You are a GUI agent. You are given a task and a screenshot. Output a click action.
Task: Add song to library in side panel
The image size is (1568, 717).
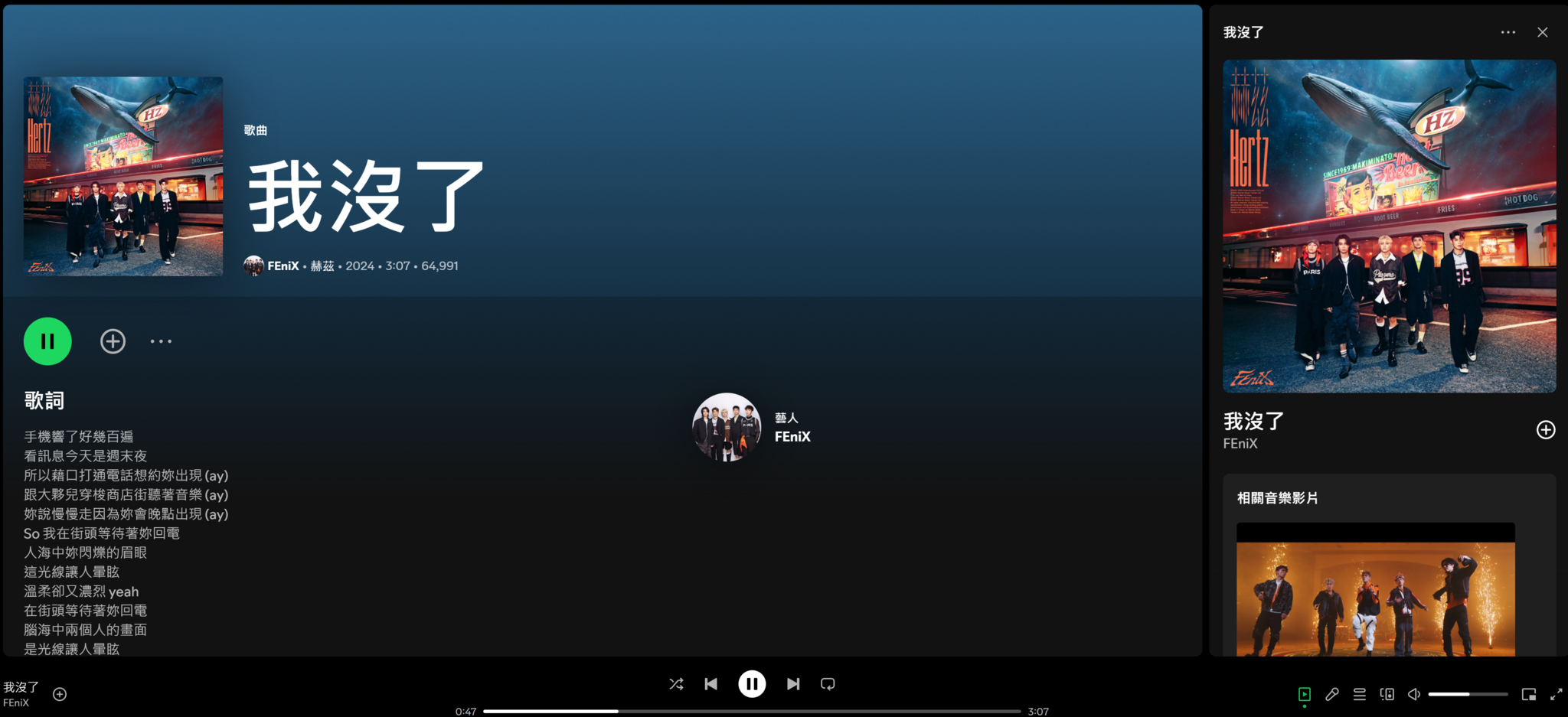[1546, 430]
